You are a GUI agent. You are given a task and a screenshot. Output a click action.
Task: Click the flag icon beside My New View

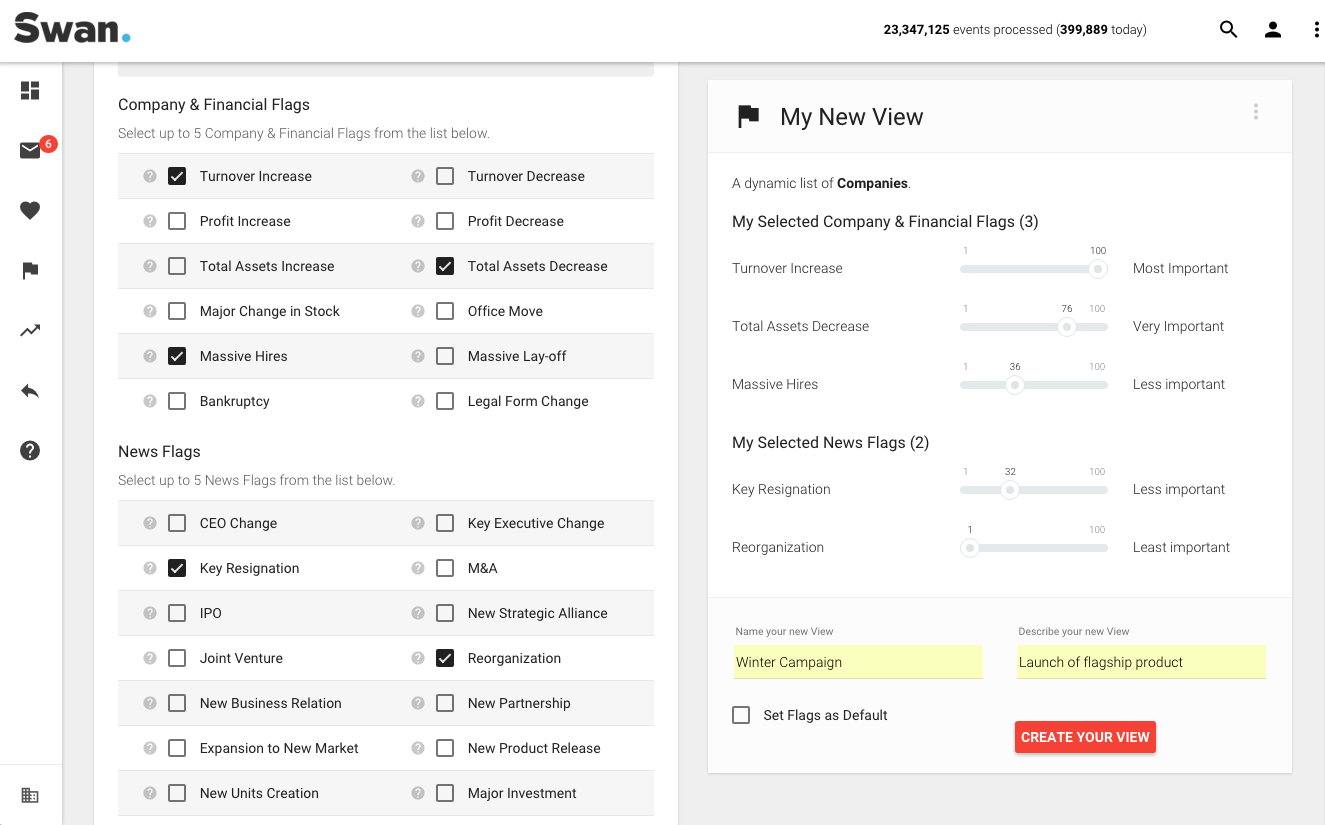pyautogui.click(x=748, y=117)
